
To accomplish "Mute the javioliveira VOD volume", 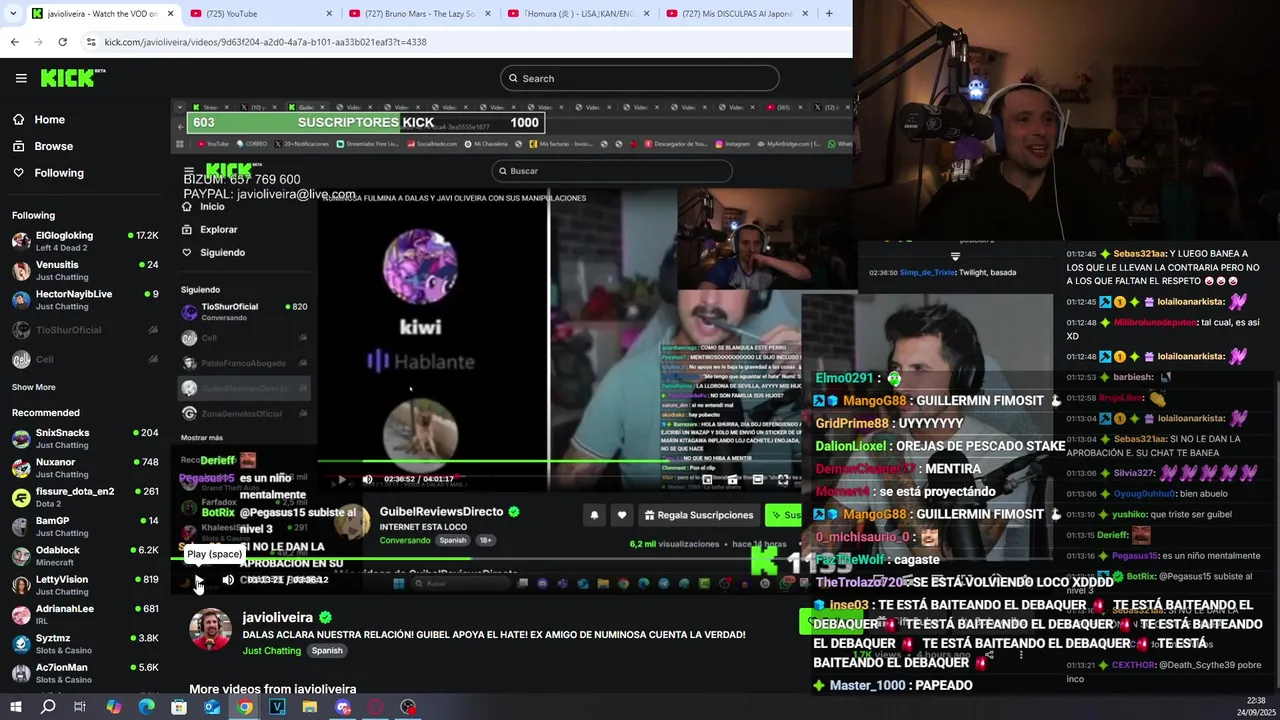I will click(228, 580).
